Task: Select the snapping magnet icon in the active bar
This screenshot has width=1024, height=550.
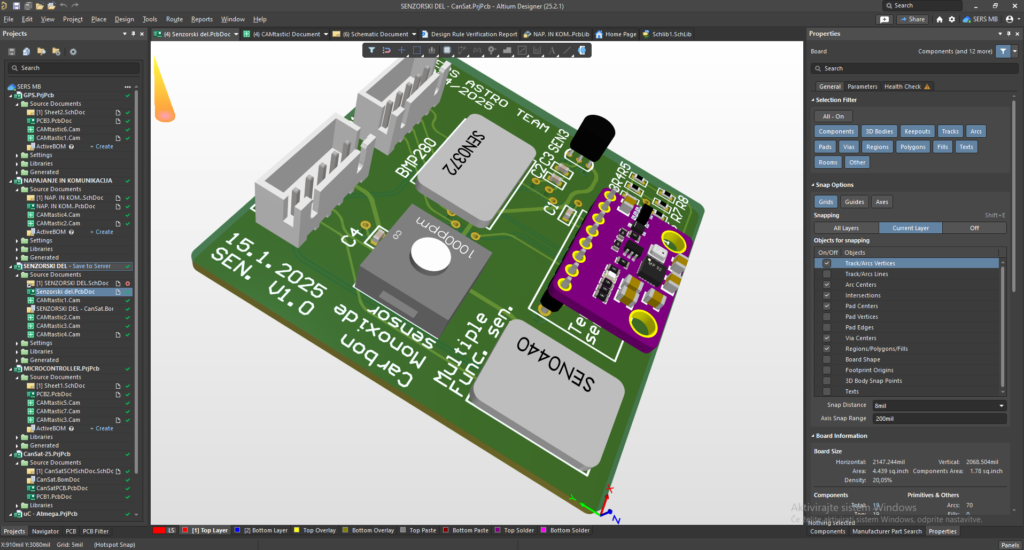Action: [x=387, y=49]
